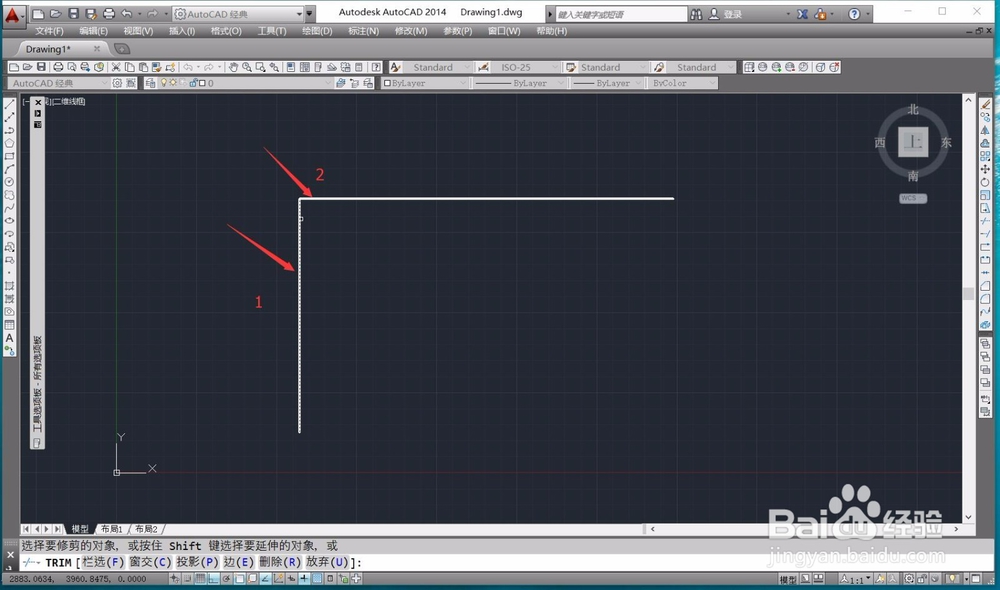Select the Multiline Text 'A' tool
1000x590 pixels.
(10, 337)
